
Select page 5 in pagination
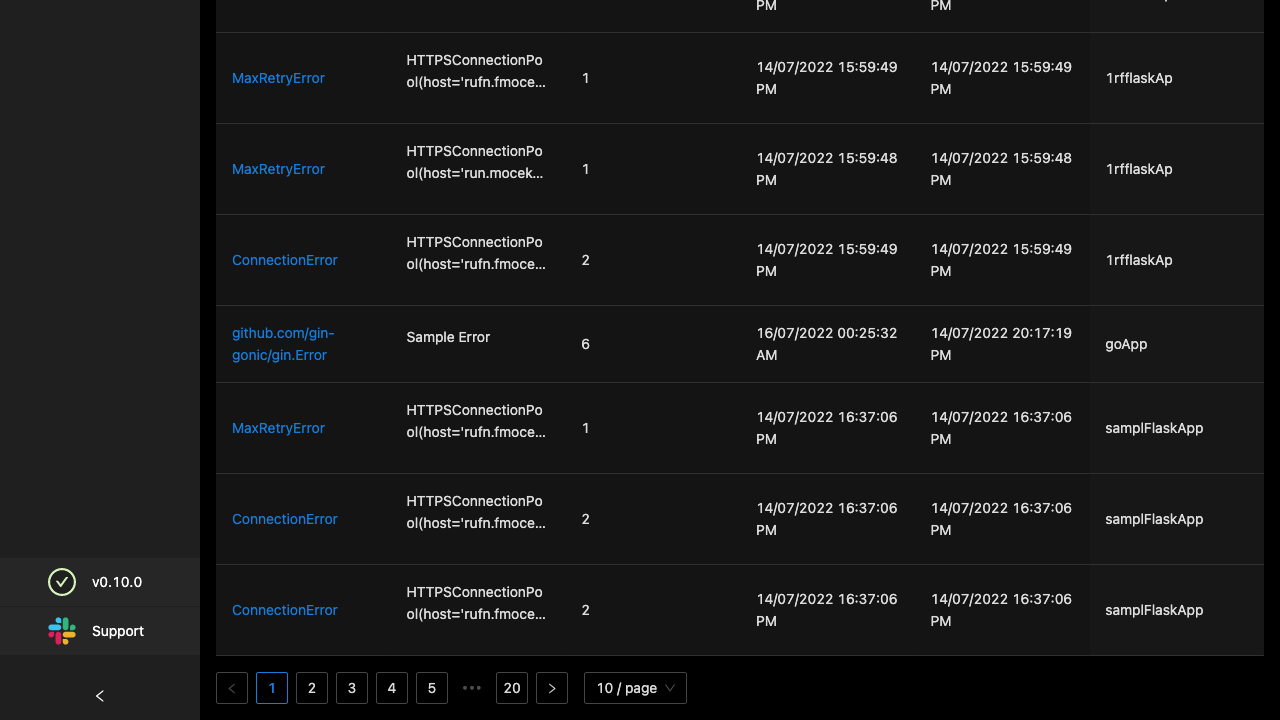tap(432, 688)
